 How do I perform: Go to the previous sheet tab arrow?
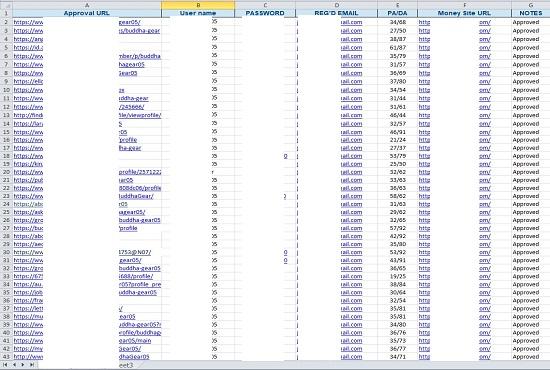[x=14, y=365]
